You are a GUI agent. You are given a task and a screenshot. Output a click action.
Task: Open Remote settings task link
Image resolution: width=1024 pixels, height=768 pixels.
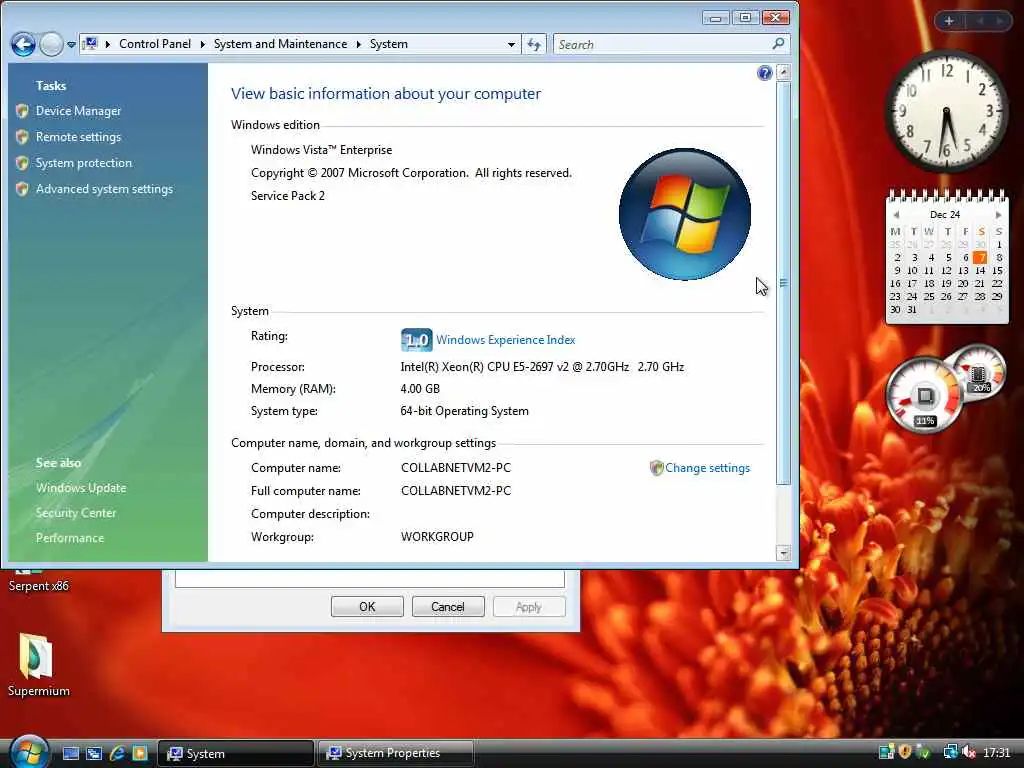(78, 137)
